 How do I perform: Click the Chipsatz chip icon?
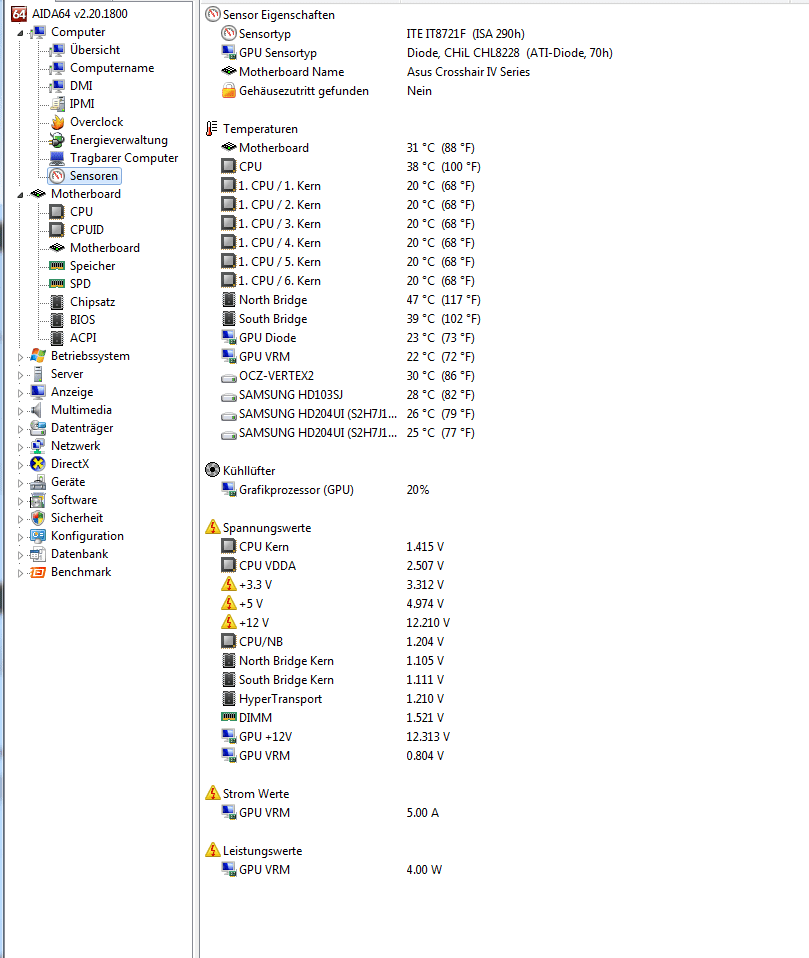coord(57,302)
